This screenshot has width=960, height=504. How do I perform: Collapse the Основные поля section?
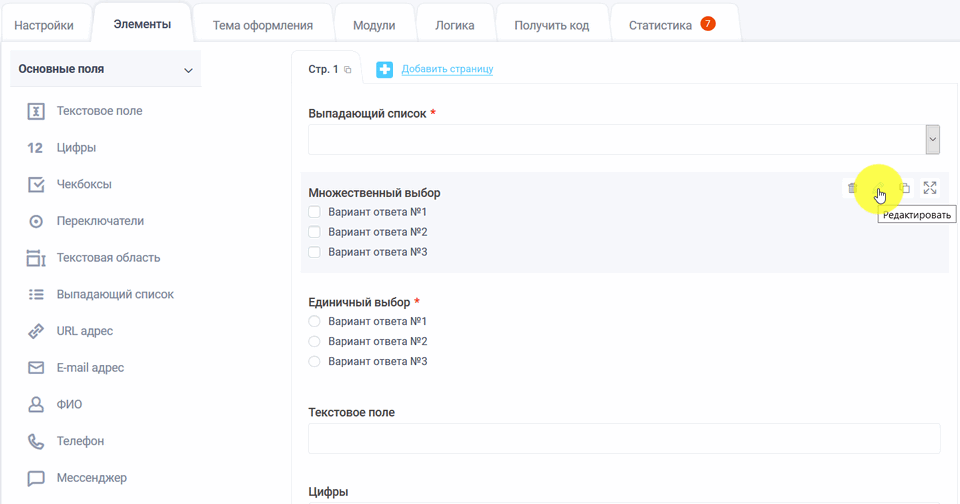188,70
